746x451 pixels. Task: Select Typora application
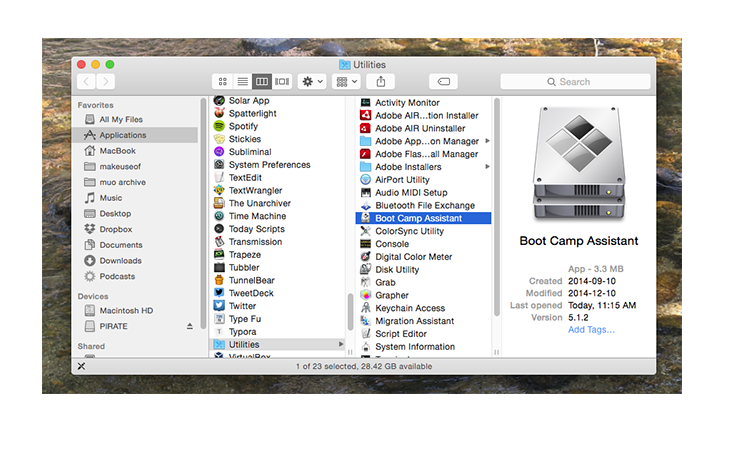(x=242, y=332)
